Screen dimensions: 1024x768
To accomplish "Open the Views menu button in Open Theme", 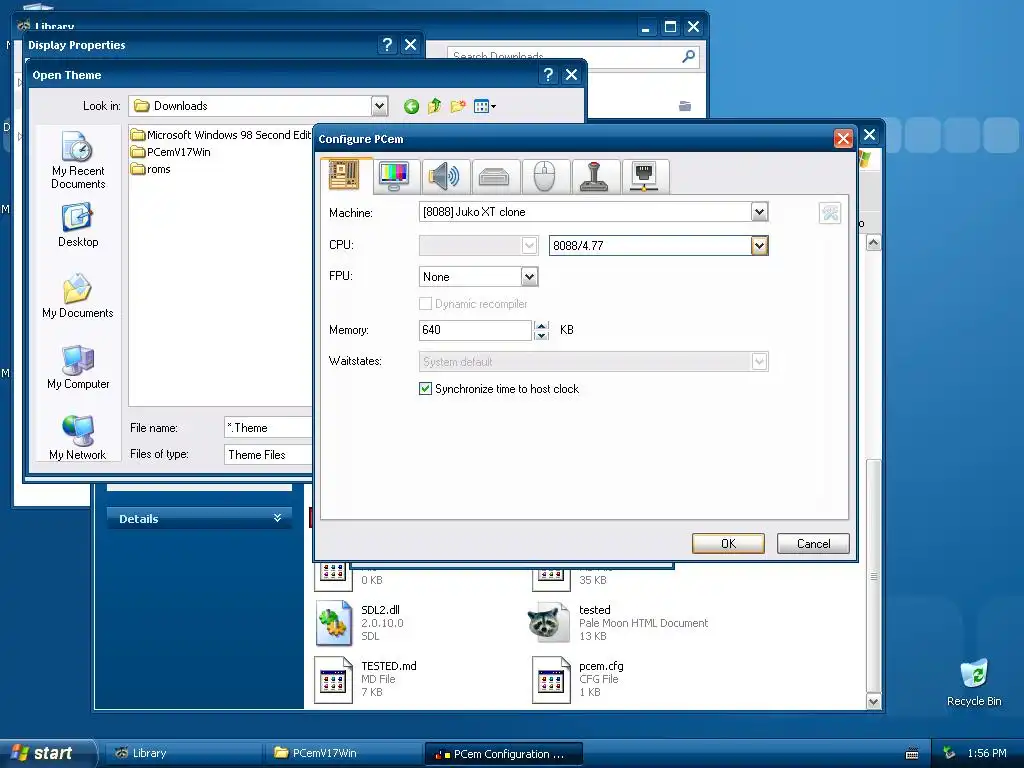I will tap(484, 106).
